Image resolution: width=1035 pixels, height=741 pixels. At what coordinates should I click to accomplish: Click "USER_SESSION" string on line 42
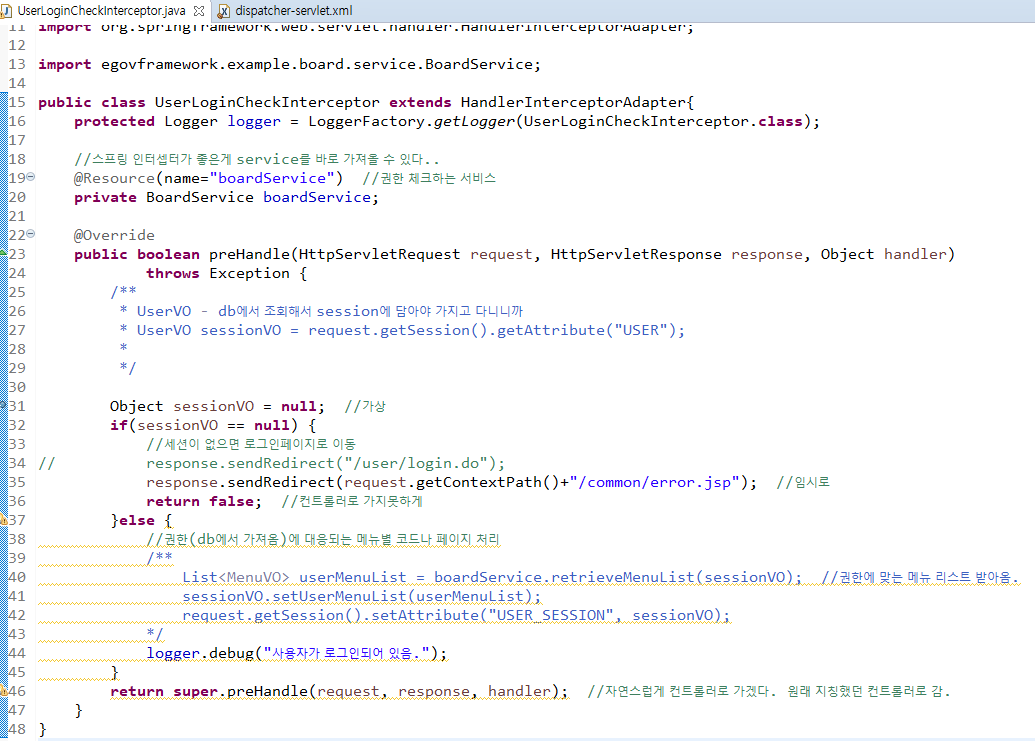coord(551,616)
